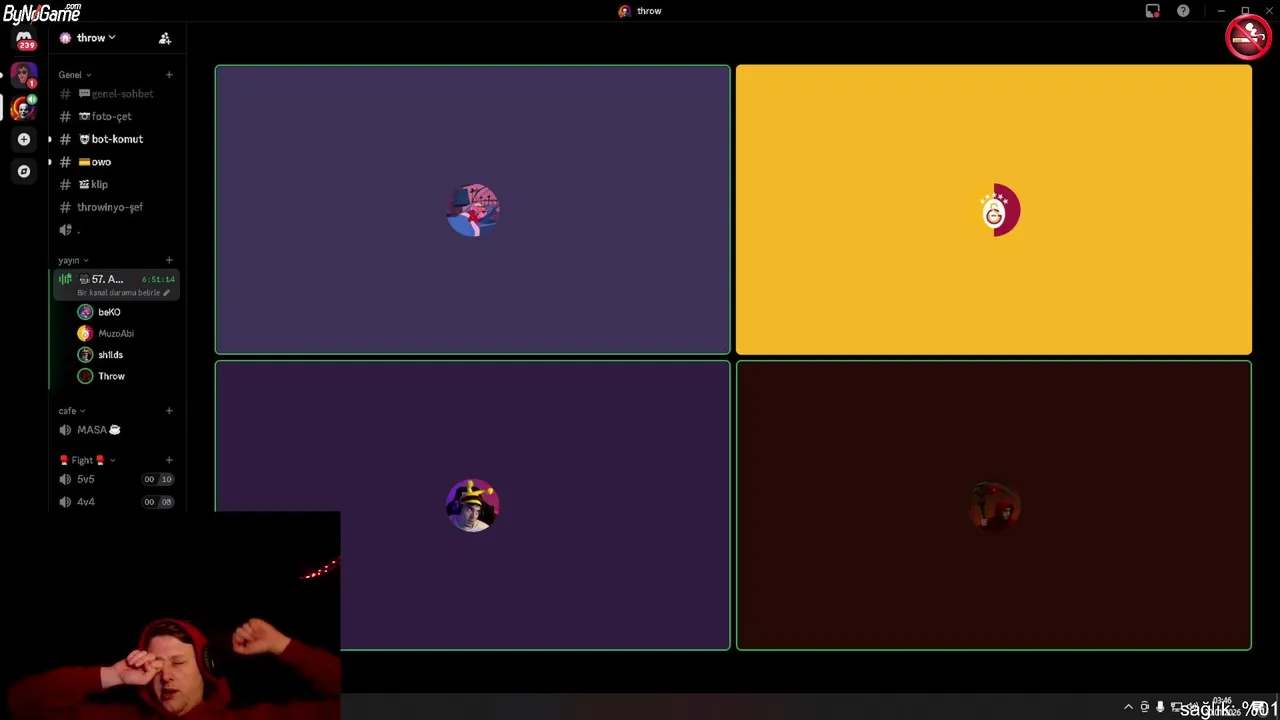Click 6:51:14 channel timer text
The image size is (1280, 720).
pos(158,279)
